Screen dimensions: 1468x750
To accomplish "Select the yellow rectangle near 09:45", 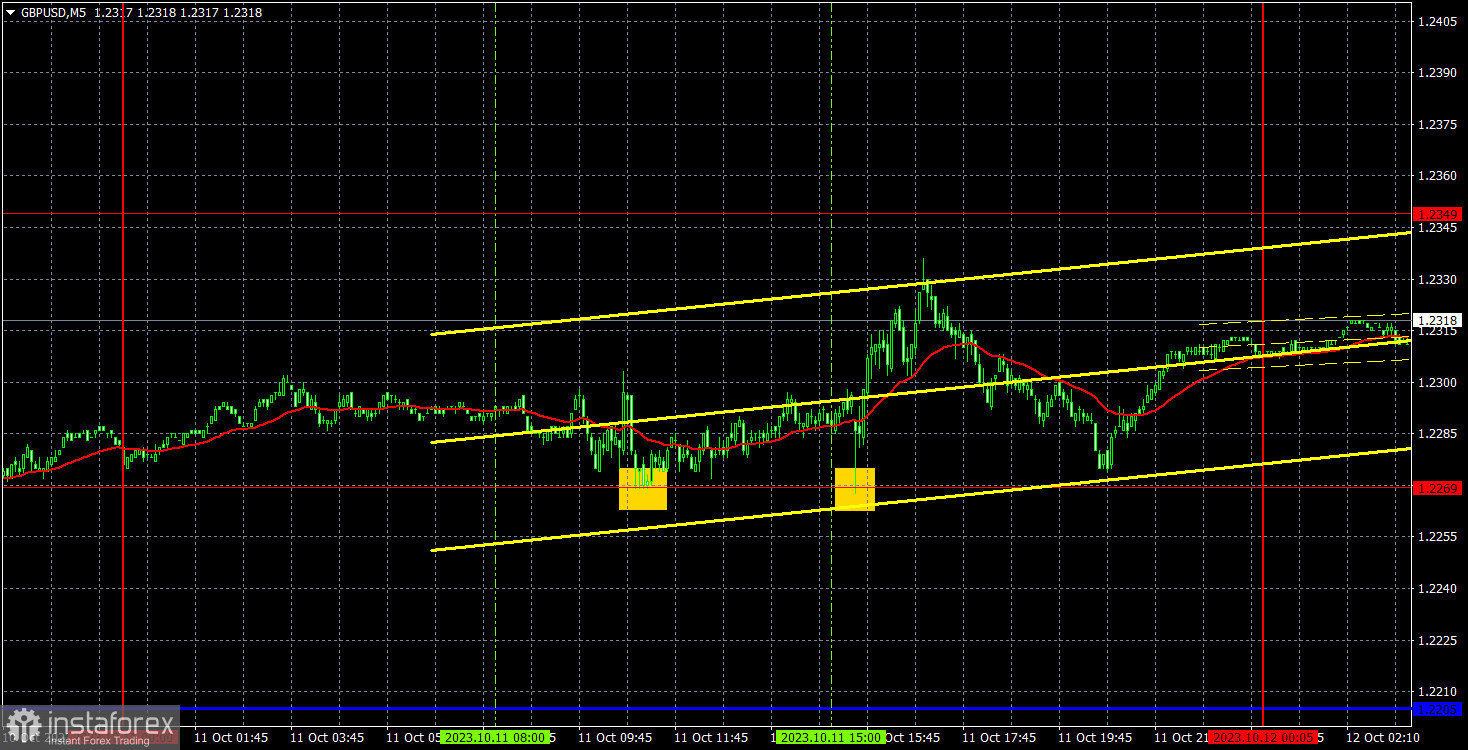I will 643,489.
